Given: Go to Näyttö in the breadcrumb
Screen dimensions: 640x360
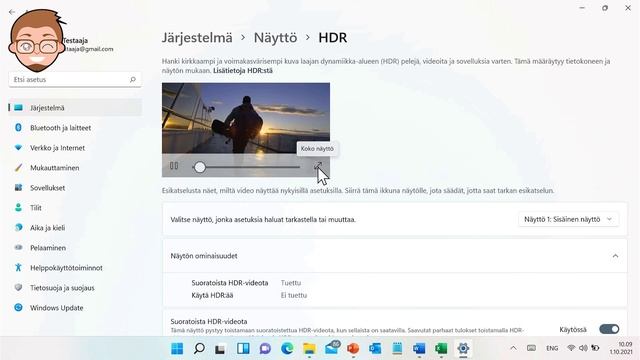Looking at the screenshot, I should 276,38.
